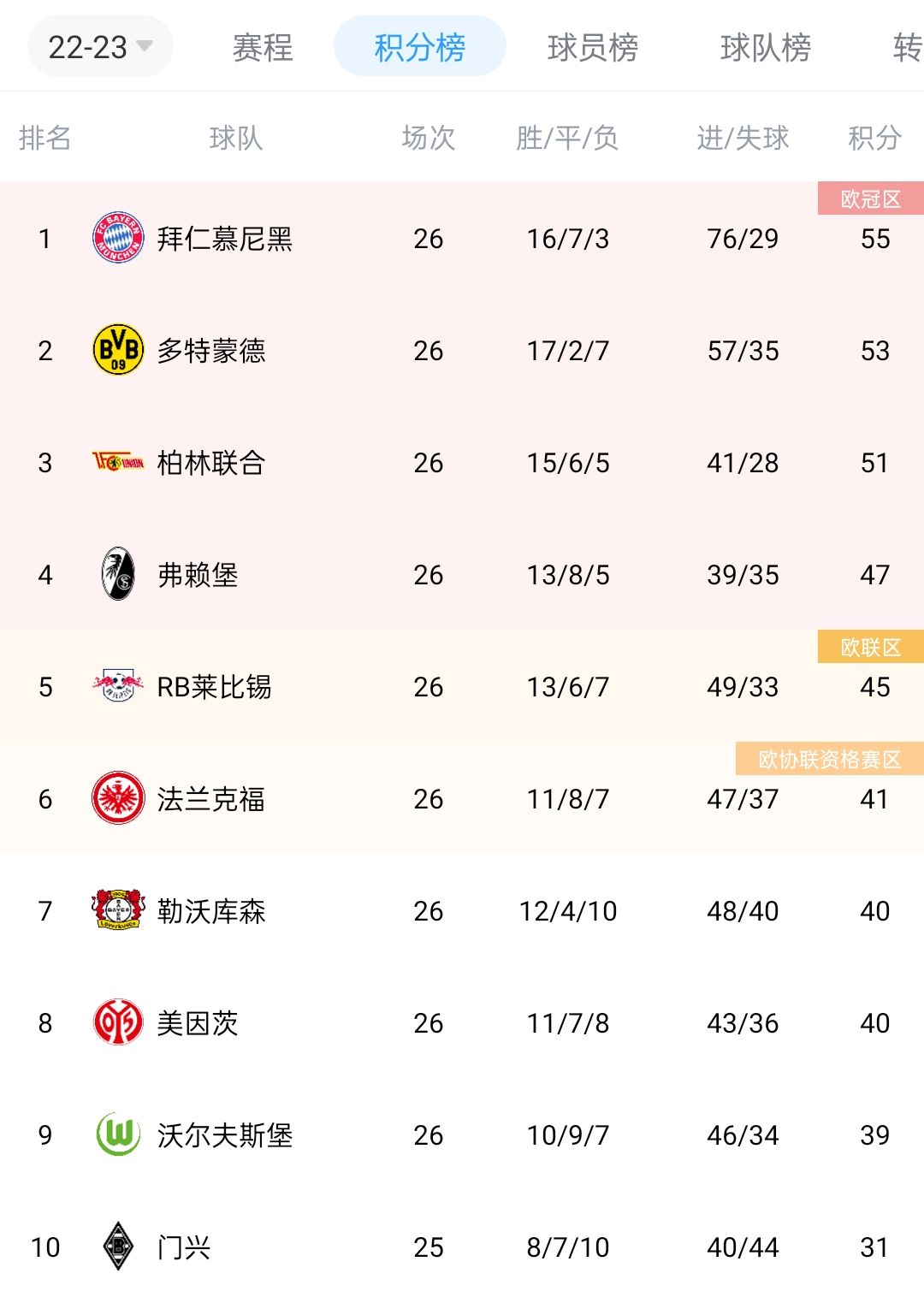Tap the Bayer Leverkusen logo

point(118,910)
